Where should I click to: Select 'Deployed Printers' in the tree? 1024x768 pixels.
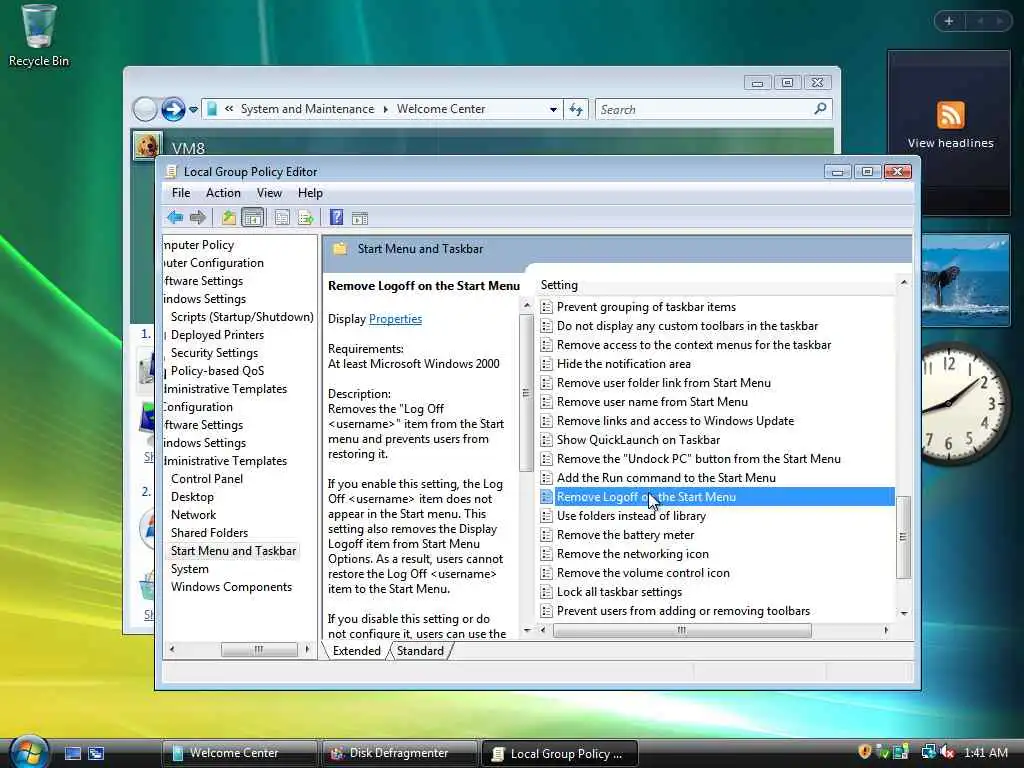pos(217,334)
